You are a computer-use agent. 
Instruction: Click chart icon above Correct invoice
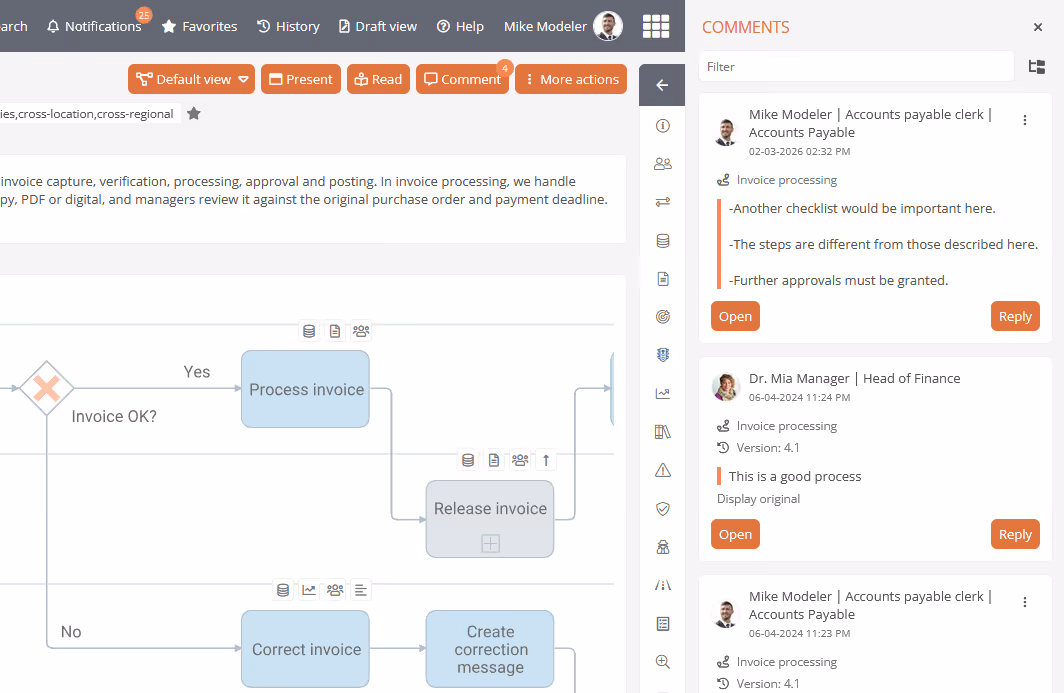coord(309,590)
